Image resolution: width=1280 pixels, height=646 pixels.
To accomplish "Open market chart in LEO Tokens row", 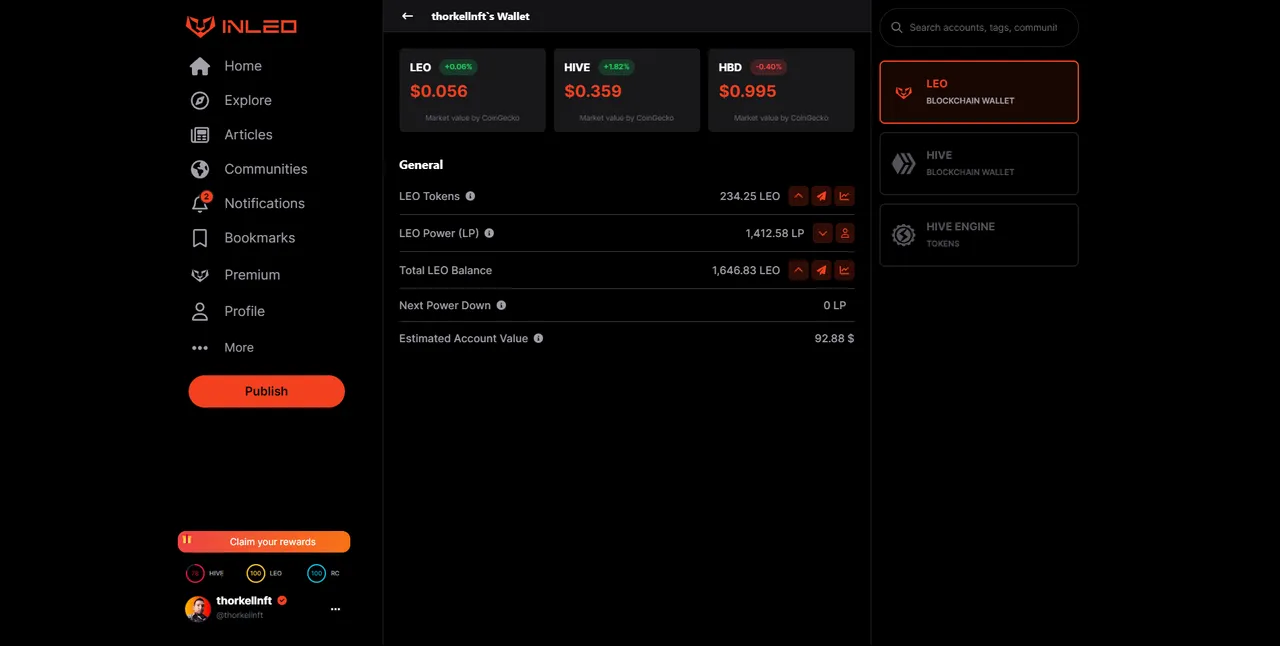I will (845, 196).
